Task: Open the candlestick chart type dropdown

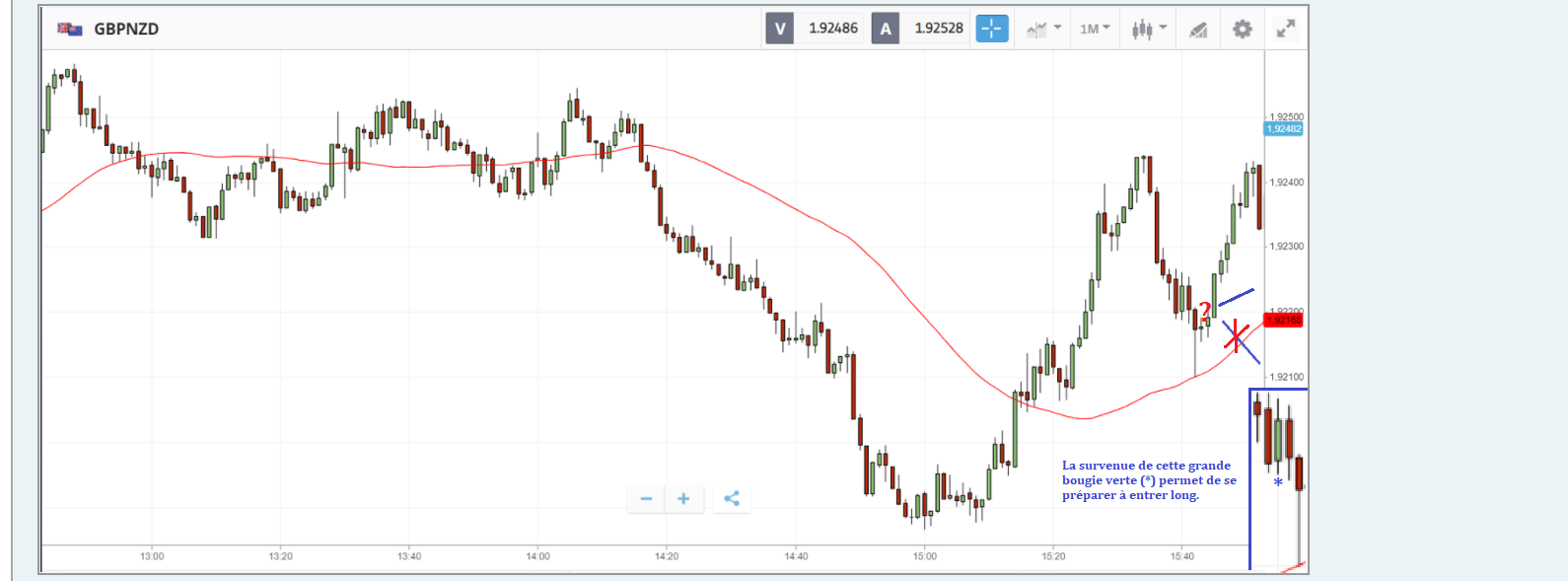Action: pos(1149,29)
